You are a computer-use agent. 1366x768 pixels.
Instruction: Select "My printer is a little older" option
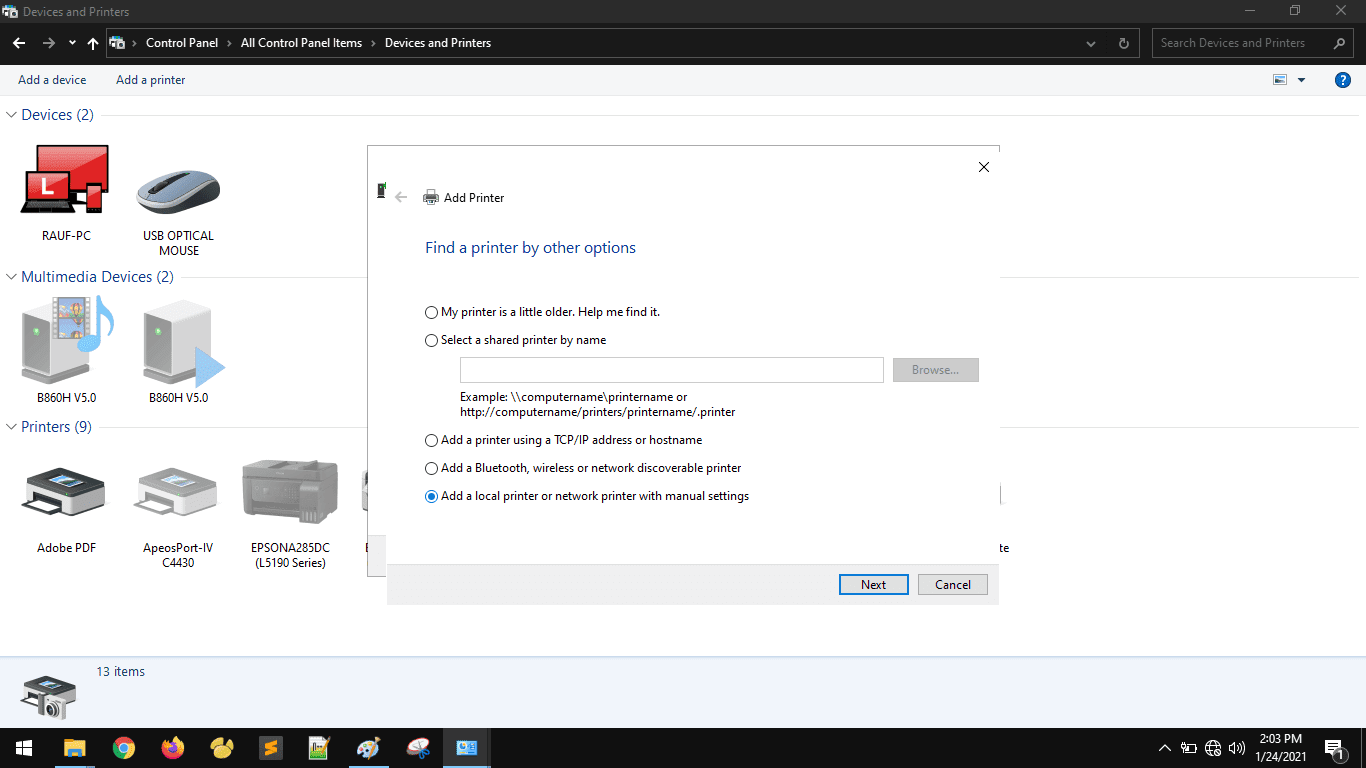(543, 312)
